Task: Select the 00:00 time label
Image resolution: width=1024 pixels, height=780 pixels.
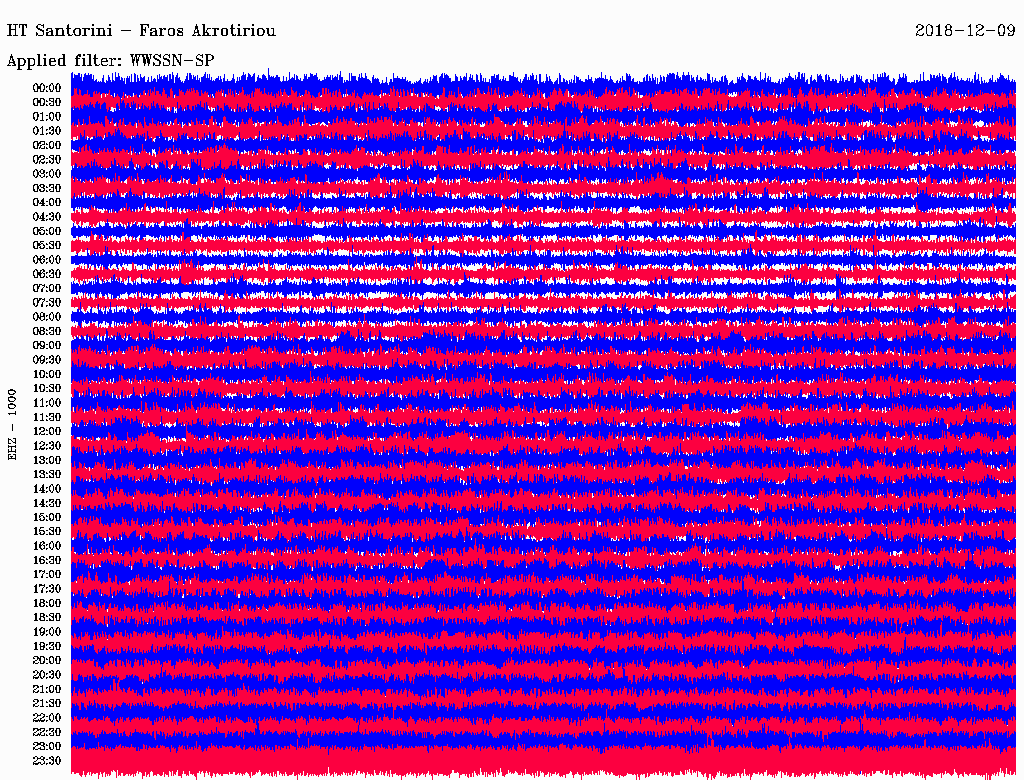Action: (47, 88)
